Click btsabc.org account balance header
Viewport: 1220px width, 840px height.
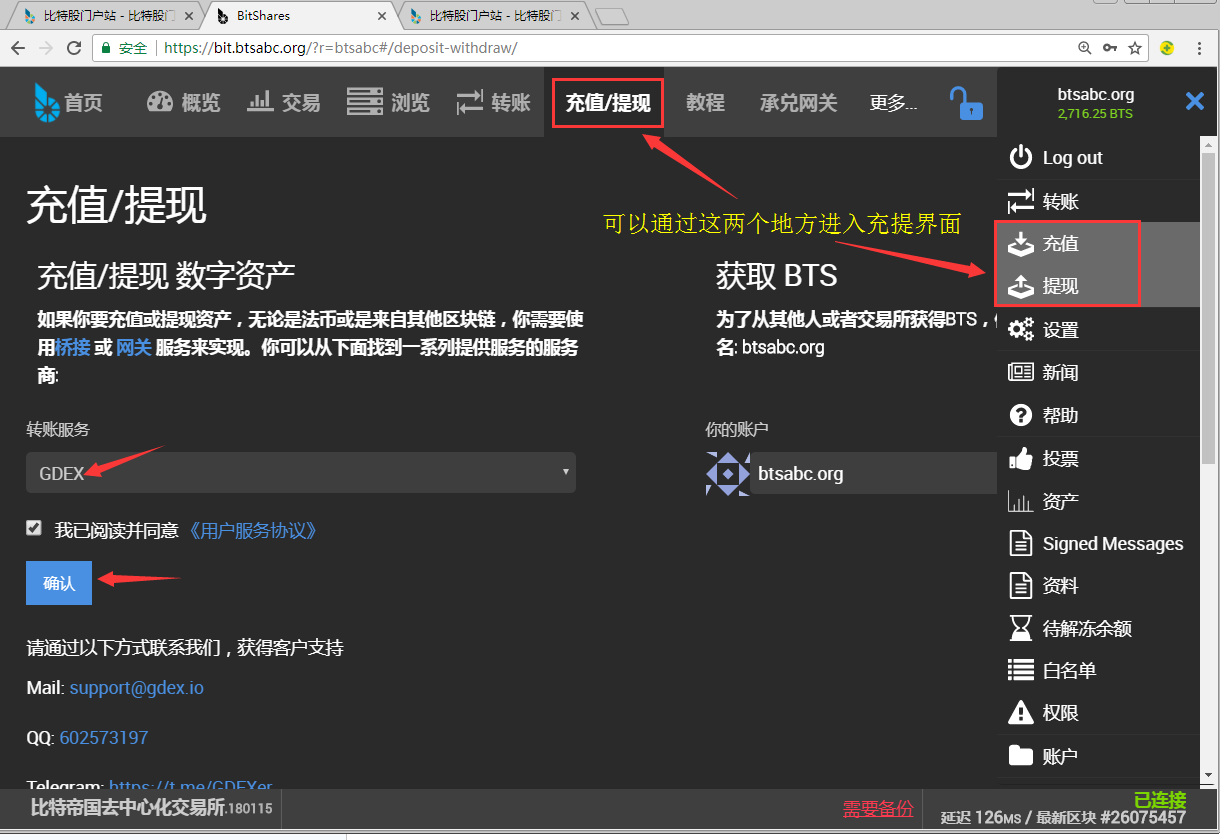tap(1096, 103)
